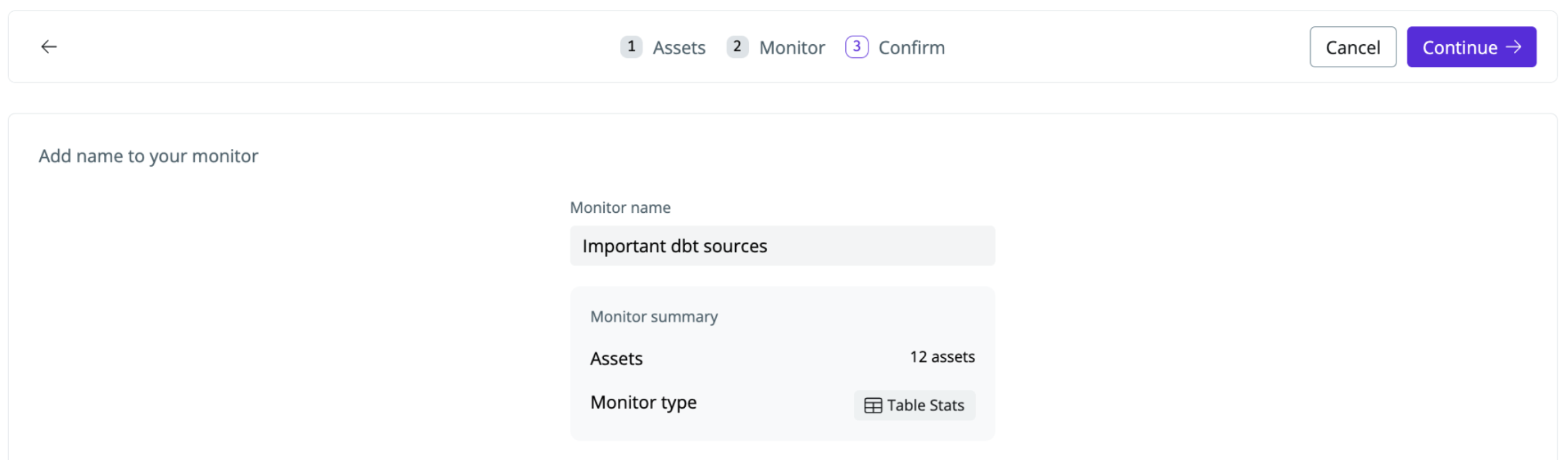This screenshot has height=460, width=1568.
Task: Click the "12 assets" value
Action: [942, 357]
